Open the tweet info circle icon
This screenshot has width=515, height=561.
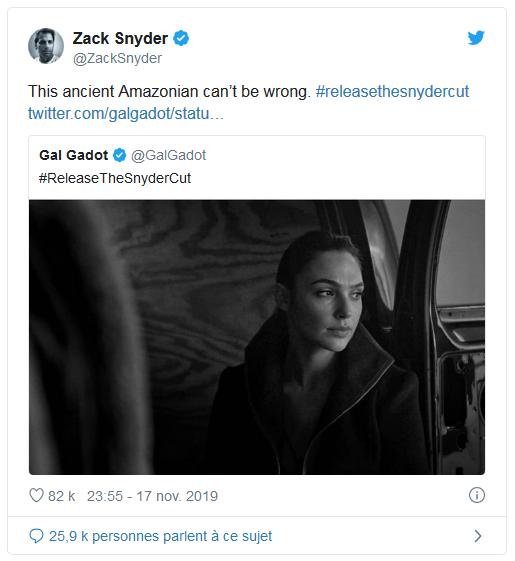click(477, 495)
